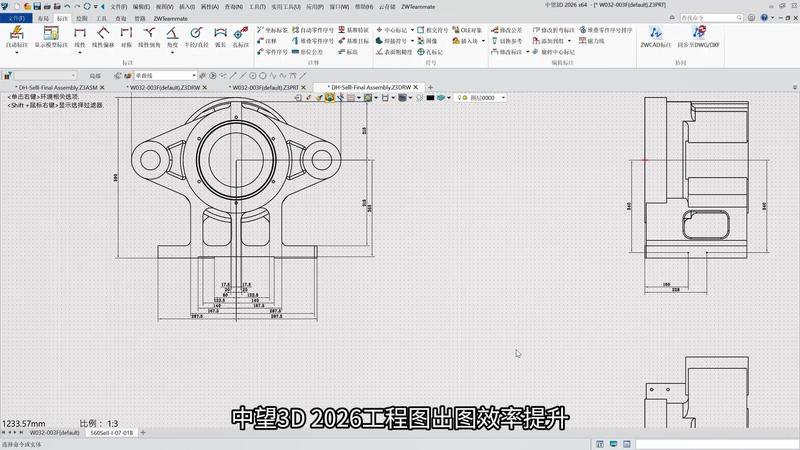Click the search command input field
The width and height of the screenshot is (800, 450).
pos(710,17)
